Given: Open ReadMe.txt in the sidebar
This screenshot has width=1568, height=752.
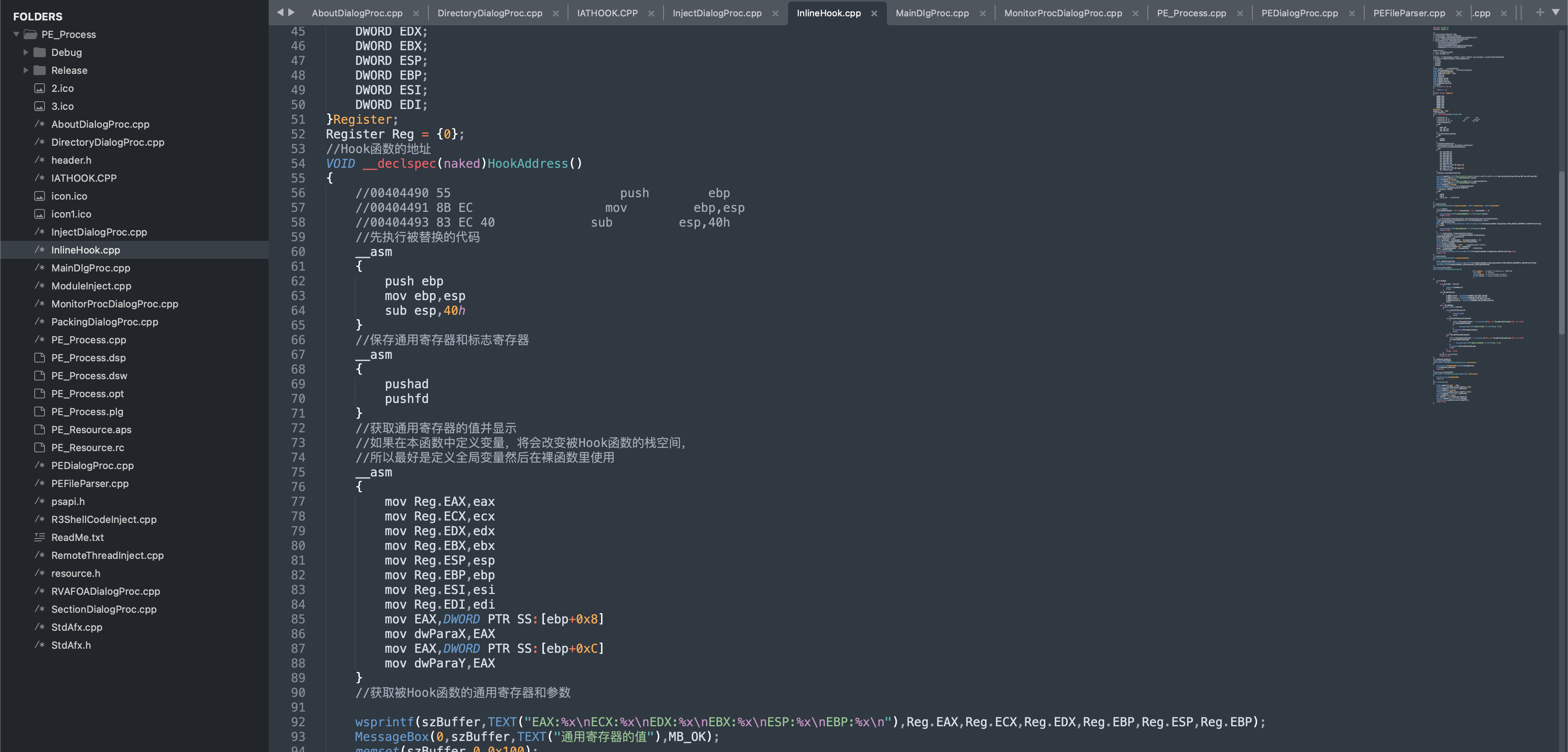Looking at the screenshot, I should coord(77,537).
